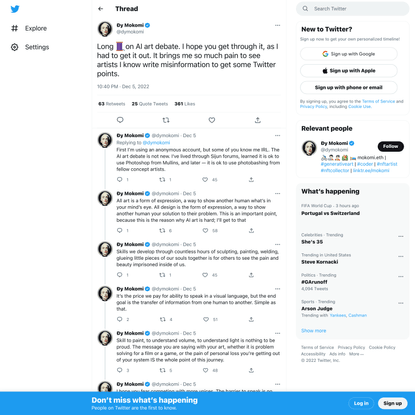Click Log in on the bottom banner
This screenshot has height=415, width=415.
tap(361, 403)
